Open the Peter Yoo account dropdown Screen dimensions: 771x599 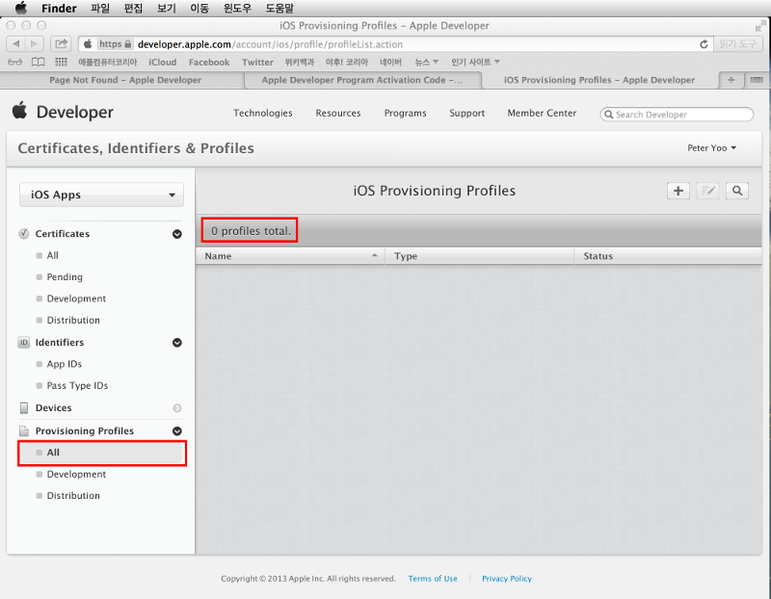tap(711, 148)
